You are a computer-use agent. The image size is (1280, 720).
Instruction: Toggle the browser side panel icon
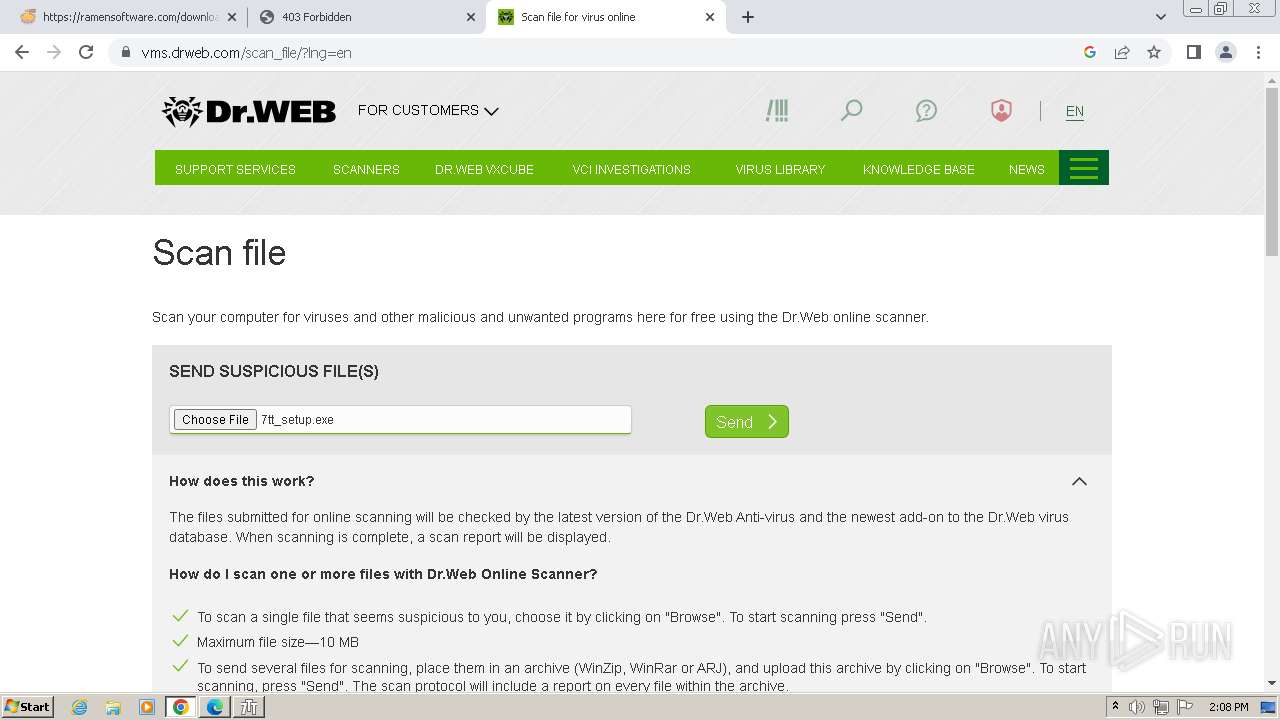coord(1194,52)
